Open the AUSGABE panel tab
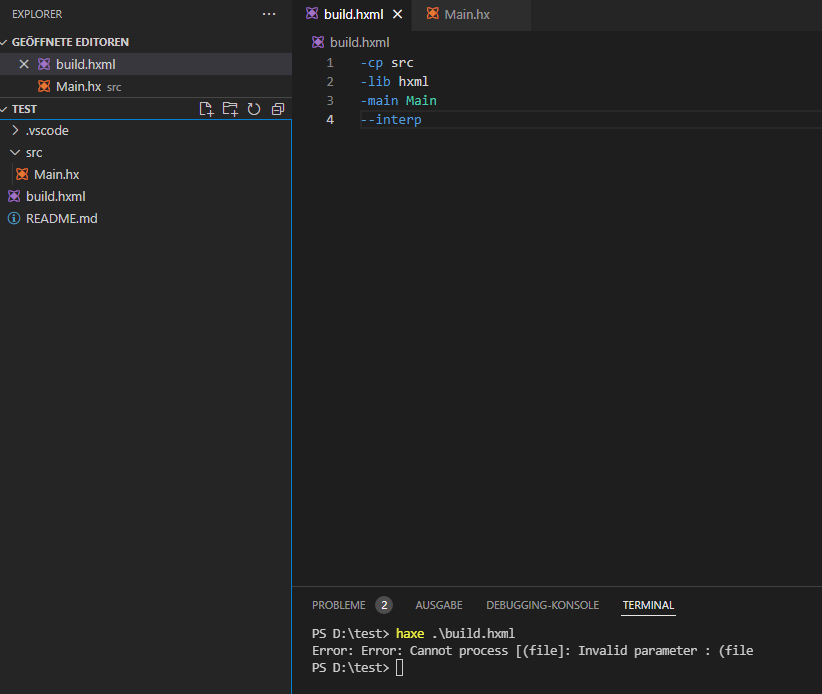 439,605
